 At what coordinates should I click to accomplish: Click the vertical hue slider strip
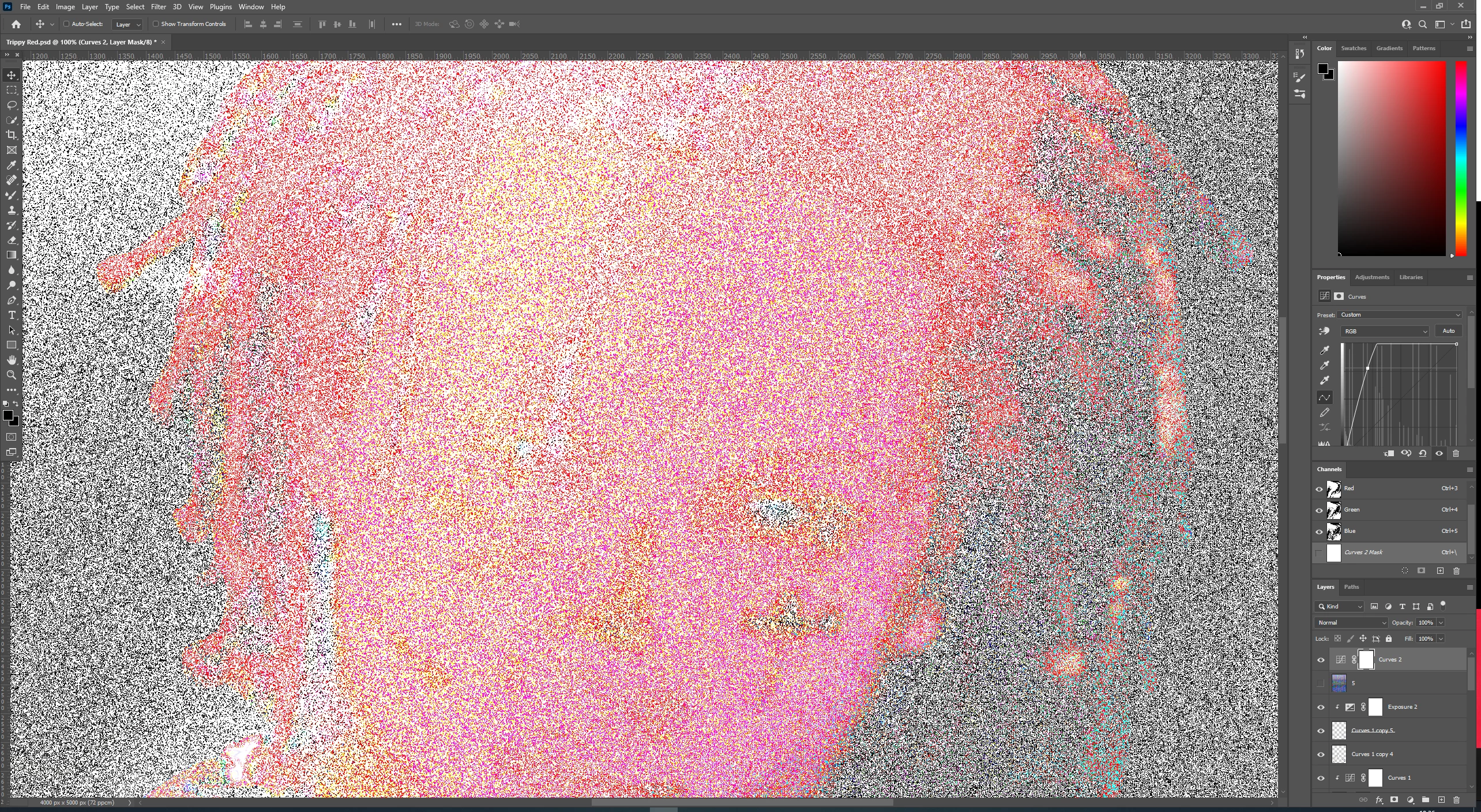1461,159
